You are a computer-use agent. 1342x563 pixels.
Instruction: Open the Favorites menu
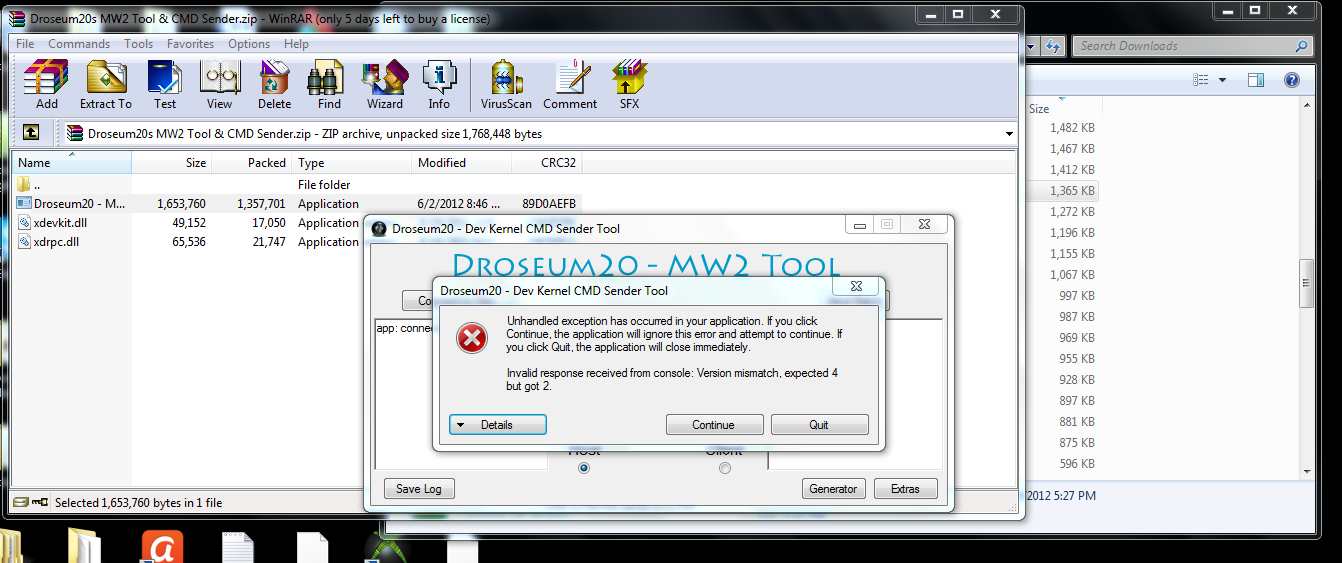click(191, 44)
